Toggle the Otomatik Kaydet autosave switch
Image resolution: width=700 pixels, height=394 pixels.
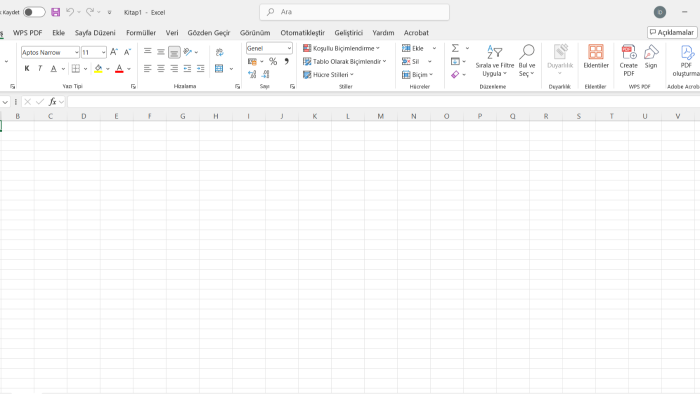click(34, 12)
